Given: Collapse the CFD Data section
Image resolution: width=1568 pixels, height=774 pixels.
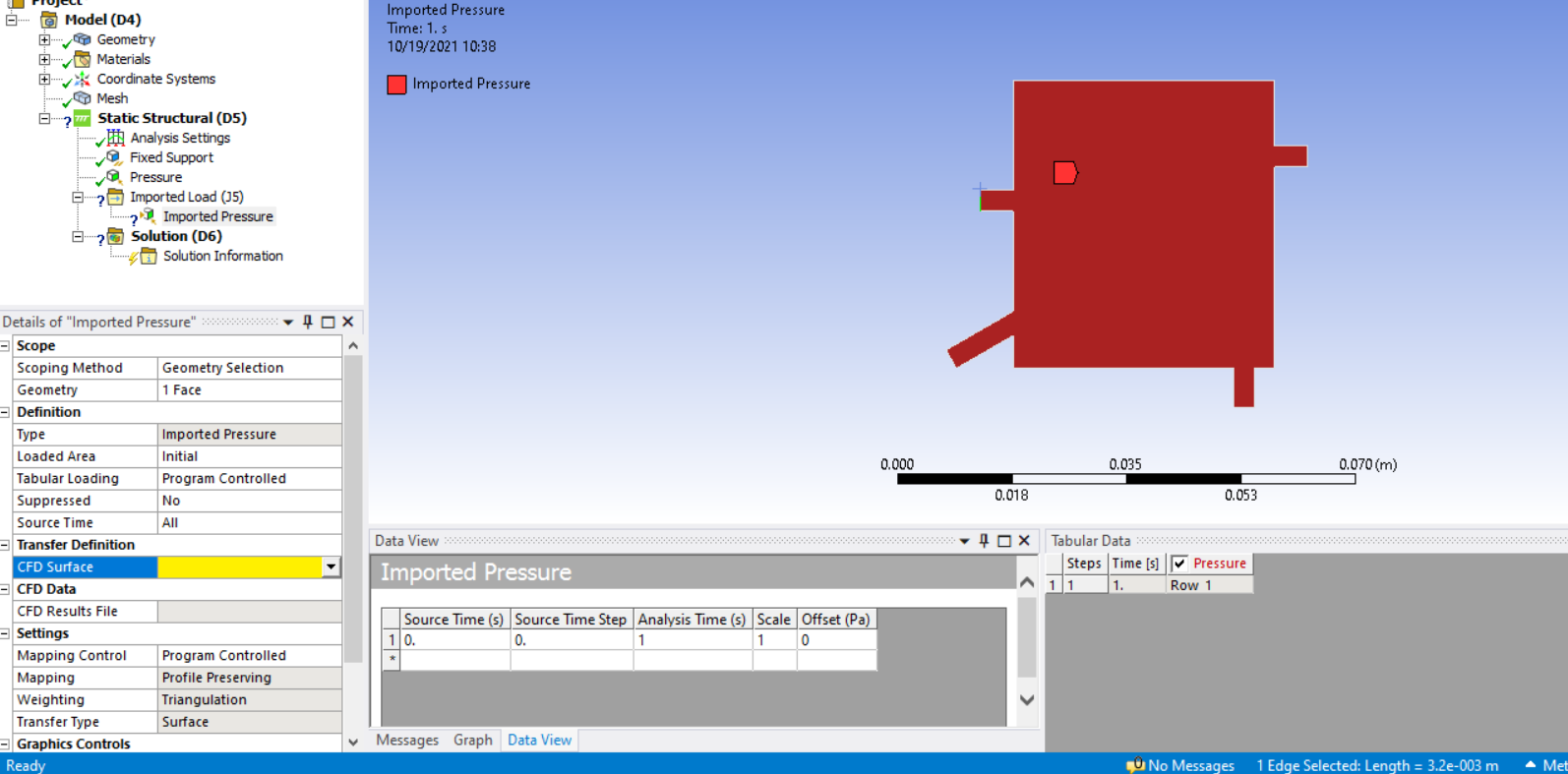Looking at the screenshot, I should tap(5, 589).
